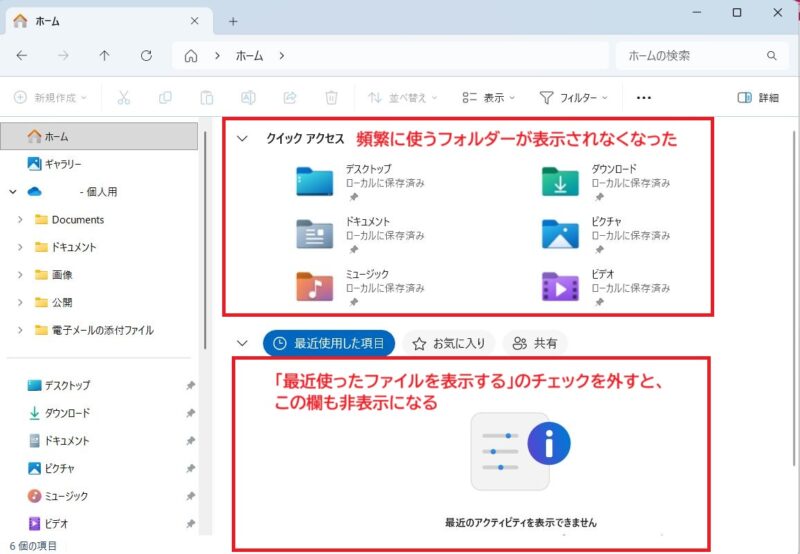Expand 電子メールの添付ファイル folder node
The width and height of the screenshot is (800, 554).
pos(20,330)
